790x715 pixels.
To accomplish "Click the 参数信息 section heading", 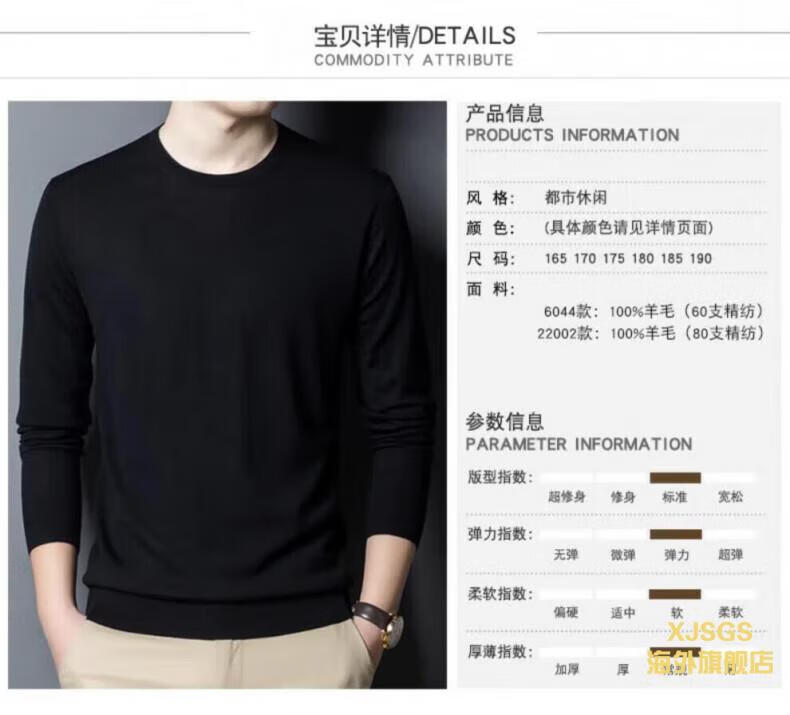I will [x=504, y=421].
